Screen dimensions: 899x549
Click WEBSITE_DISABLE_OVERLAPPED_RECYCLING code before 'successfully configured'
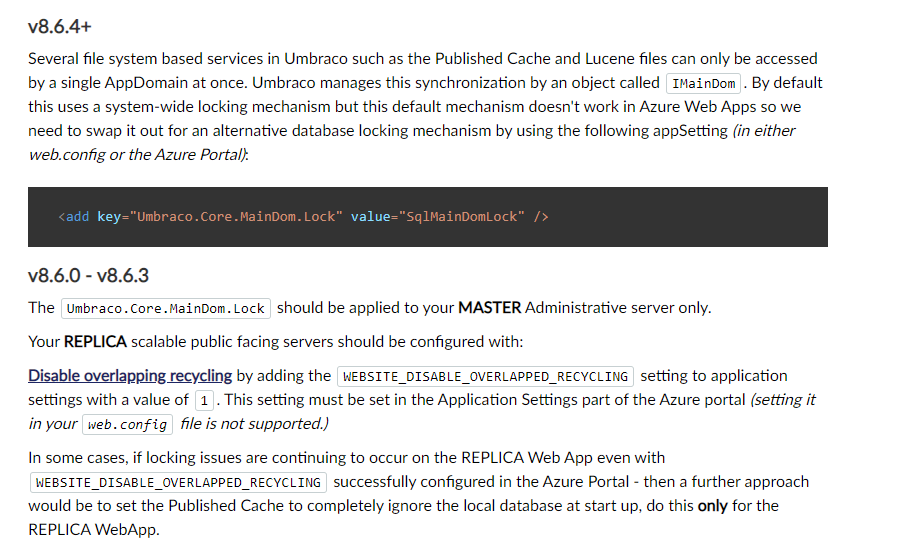[178, 483]
